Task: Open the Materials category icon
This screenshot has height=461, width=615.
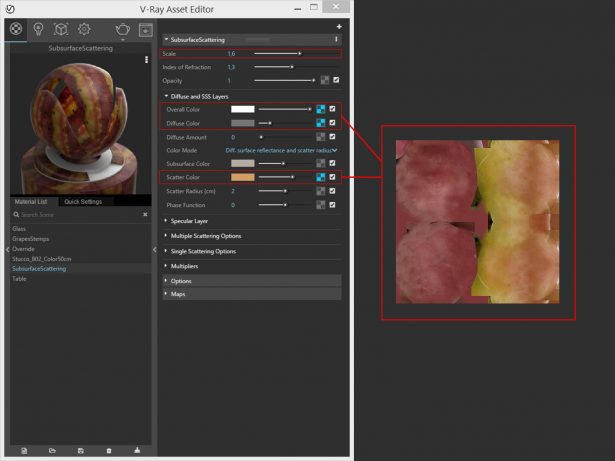Action: click(16, 29)
